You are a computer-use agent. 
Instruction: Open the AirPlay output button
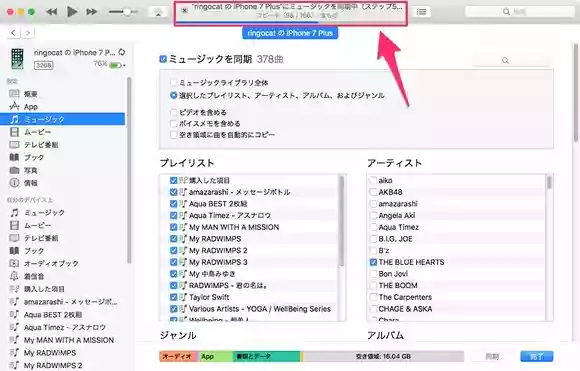pos(158,12)
